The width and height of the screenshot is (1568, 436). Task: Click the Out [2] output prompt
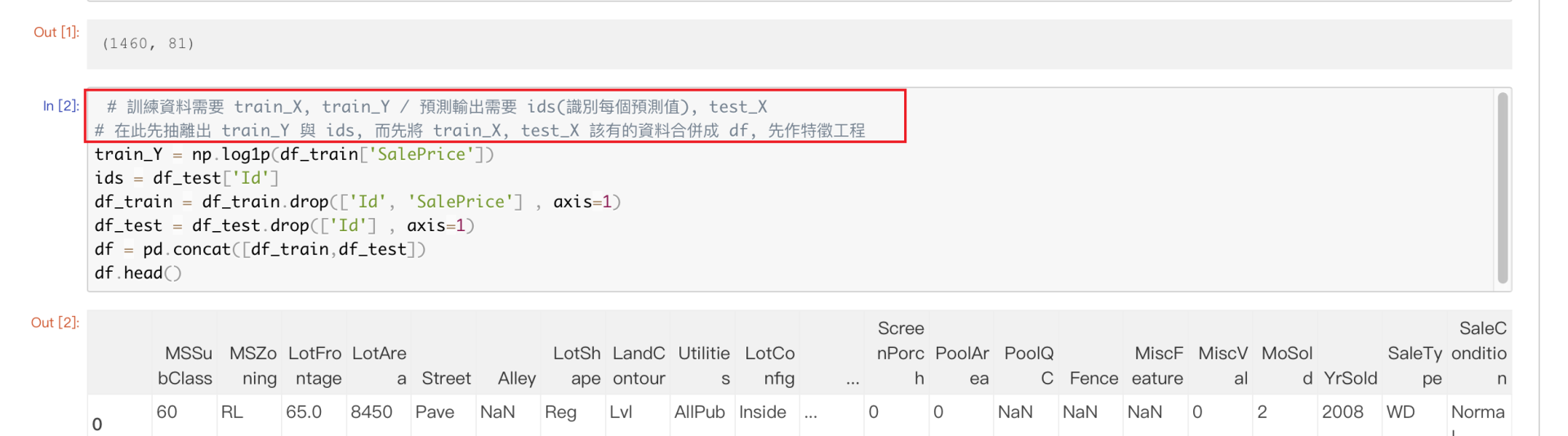55,323
